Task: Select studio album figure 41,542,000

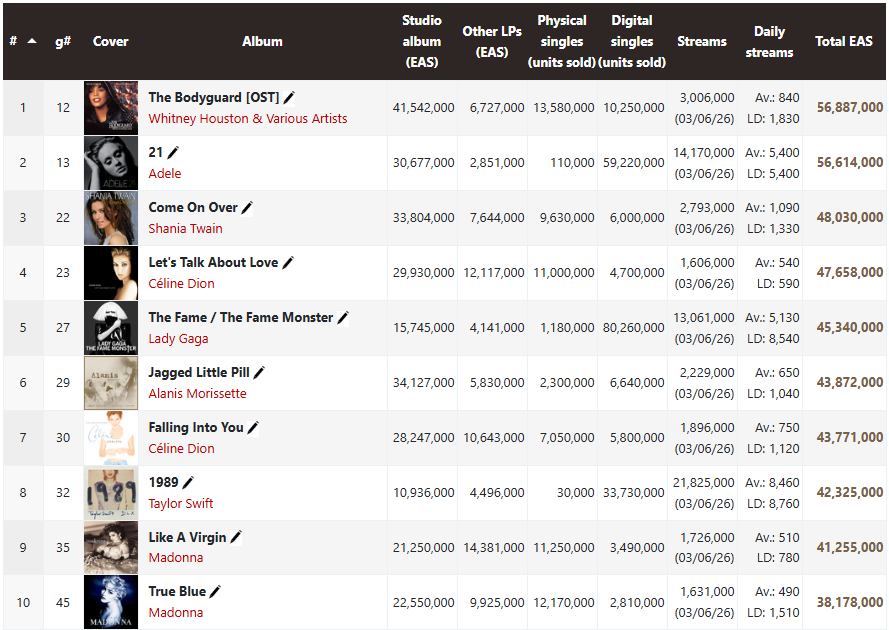Action: click(424, 108)
